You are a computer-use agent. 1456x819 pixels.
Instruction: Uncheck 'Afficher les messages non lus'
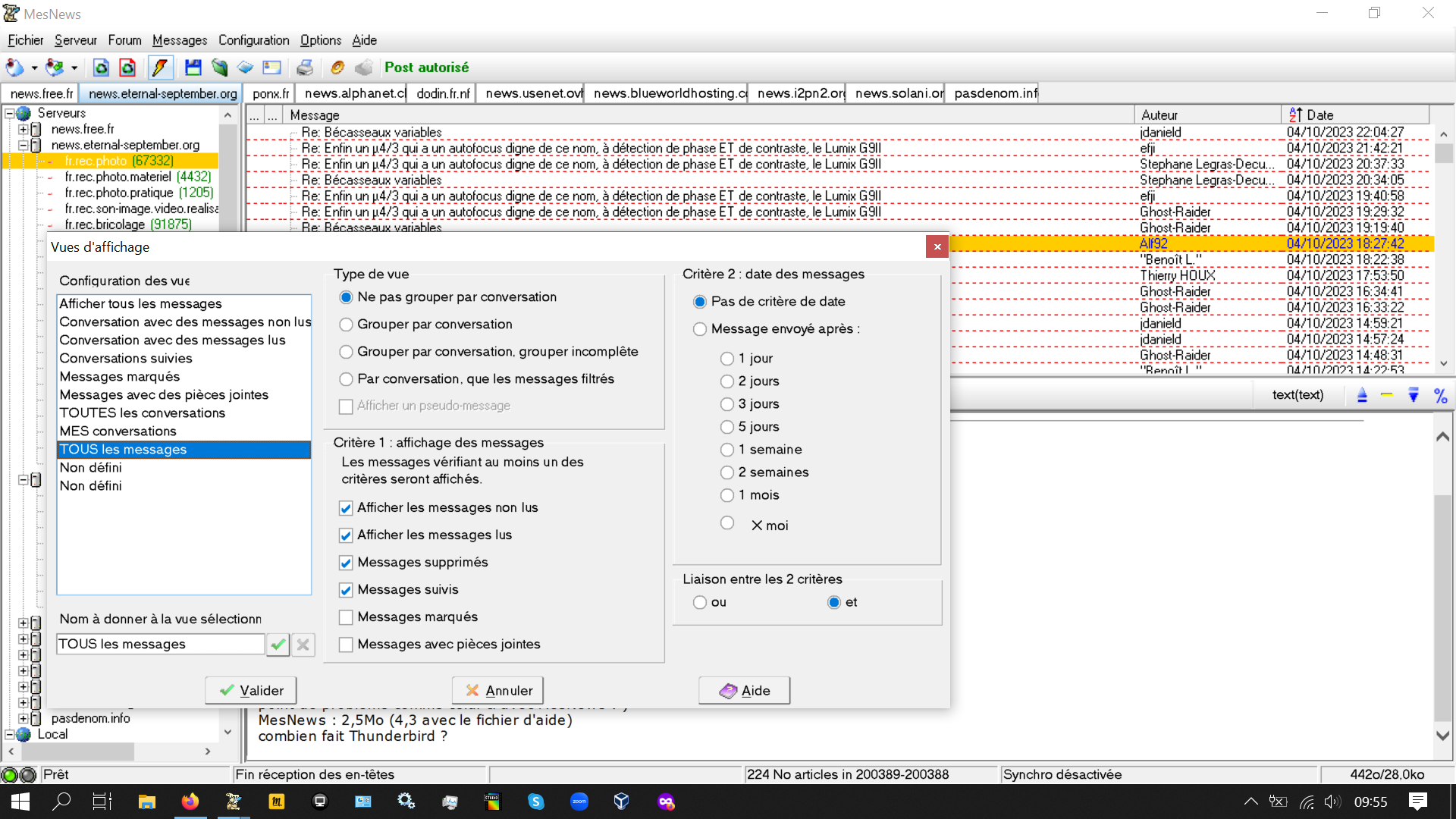point(346,508)
